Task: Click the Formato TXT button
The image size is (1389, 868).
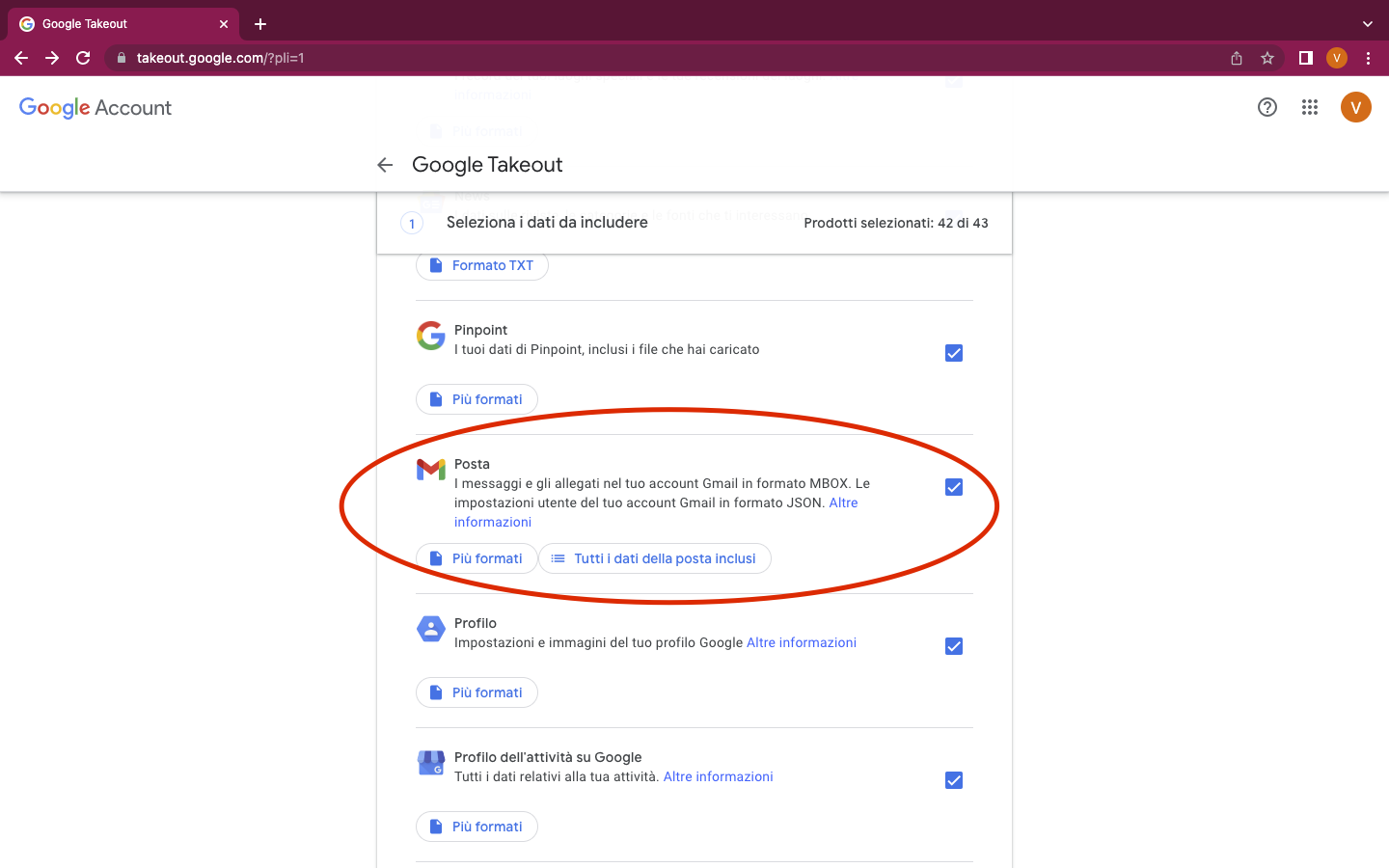Action: coord(481,265)
